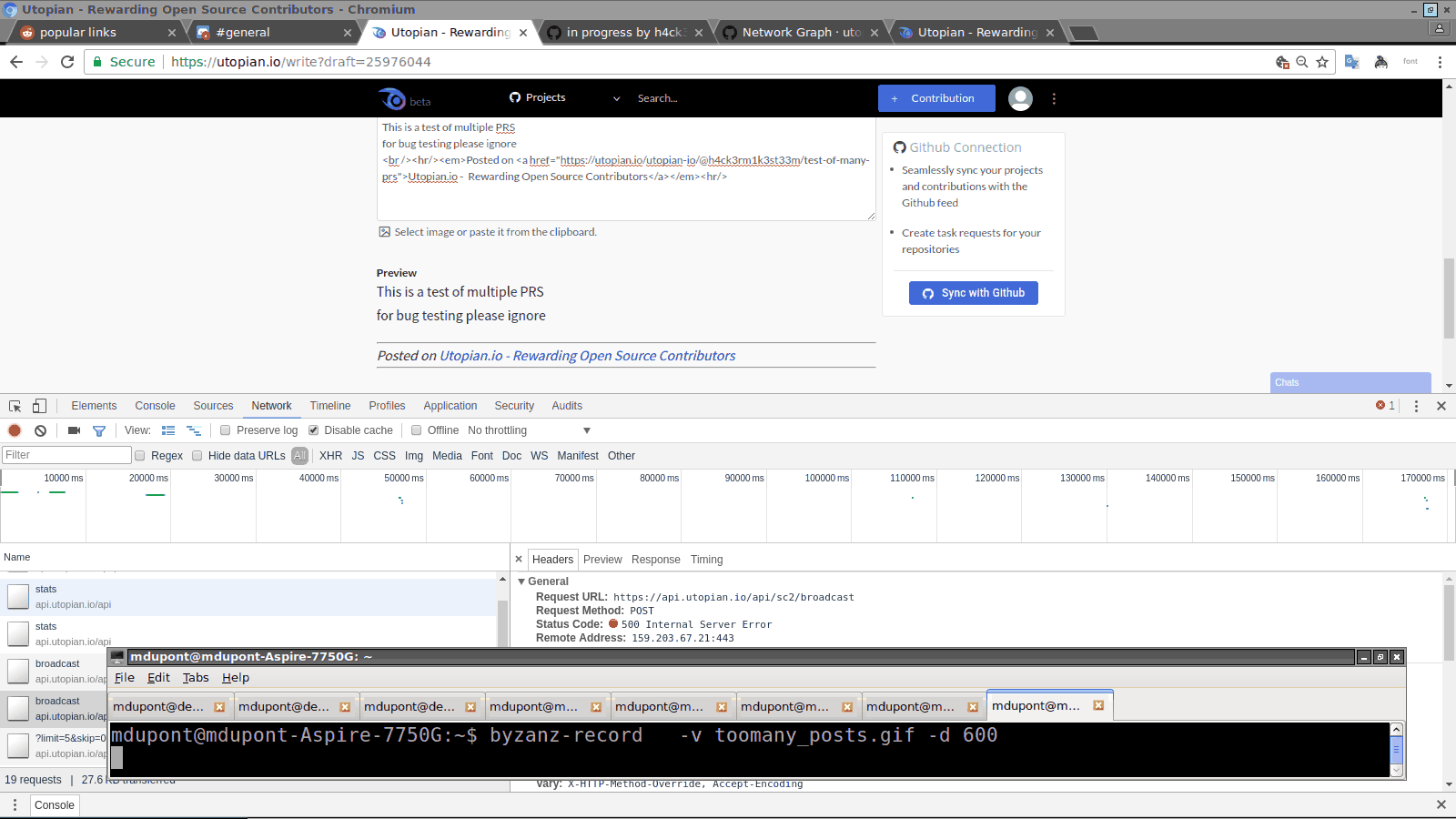
Task: Select the highlighted broadcast request row
Action: click(x=55, y=709)
